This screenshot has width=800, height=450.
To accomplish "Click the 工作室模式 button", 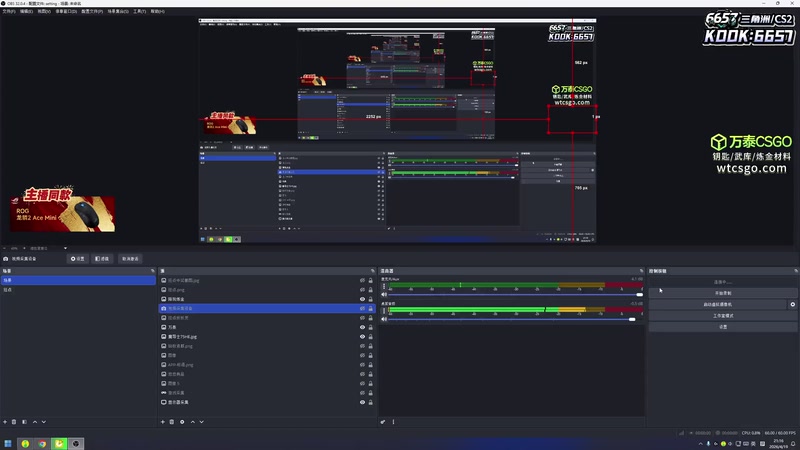I will click(723, 316).
